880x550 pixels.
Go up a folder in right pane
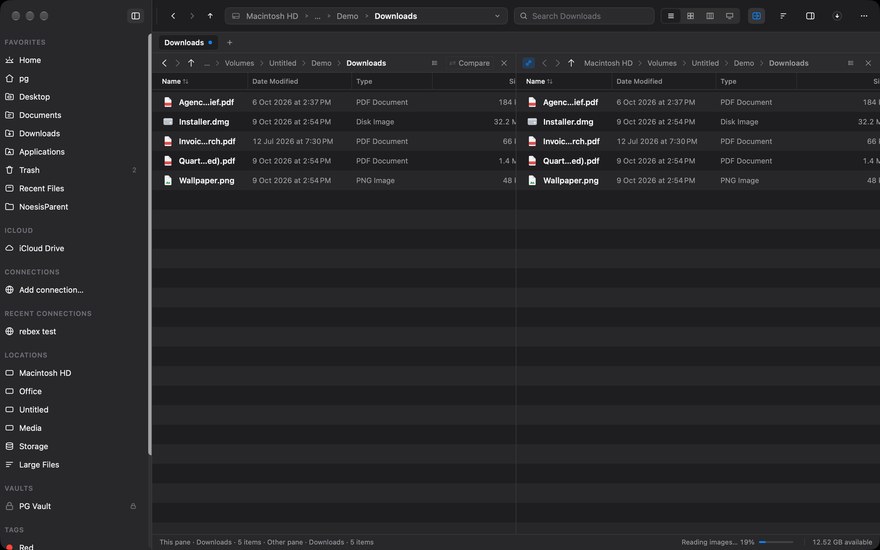pos(571,63)
